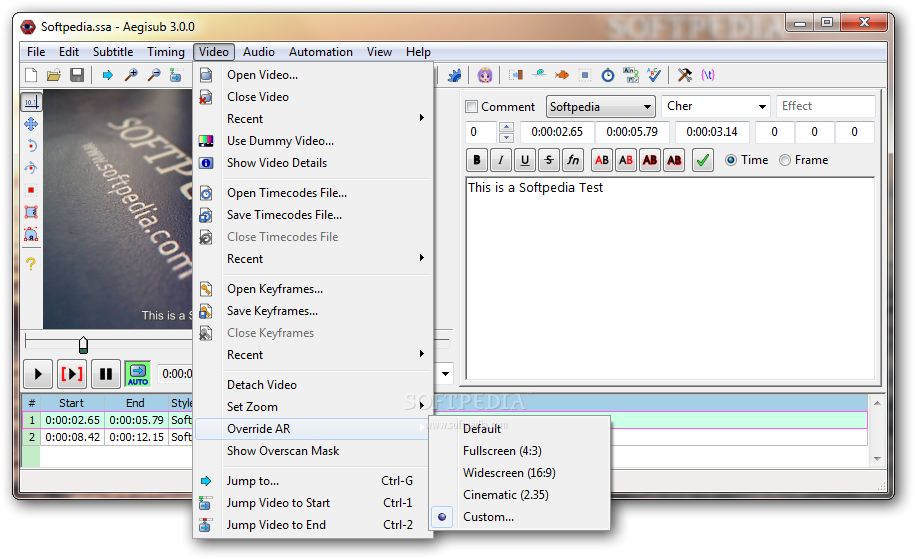Click the Open subtitles folder icon
Image resolution: width=915 pixels, height=559 pixels.
click(x=54, y=75)
